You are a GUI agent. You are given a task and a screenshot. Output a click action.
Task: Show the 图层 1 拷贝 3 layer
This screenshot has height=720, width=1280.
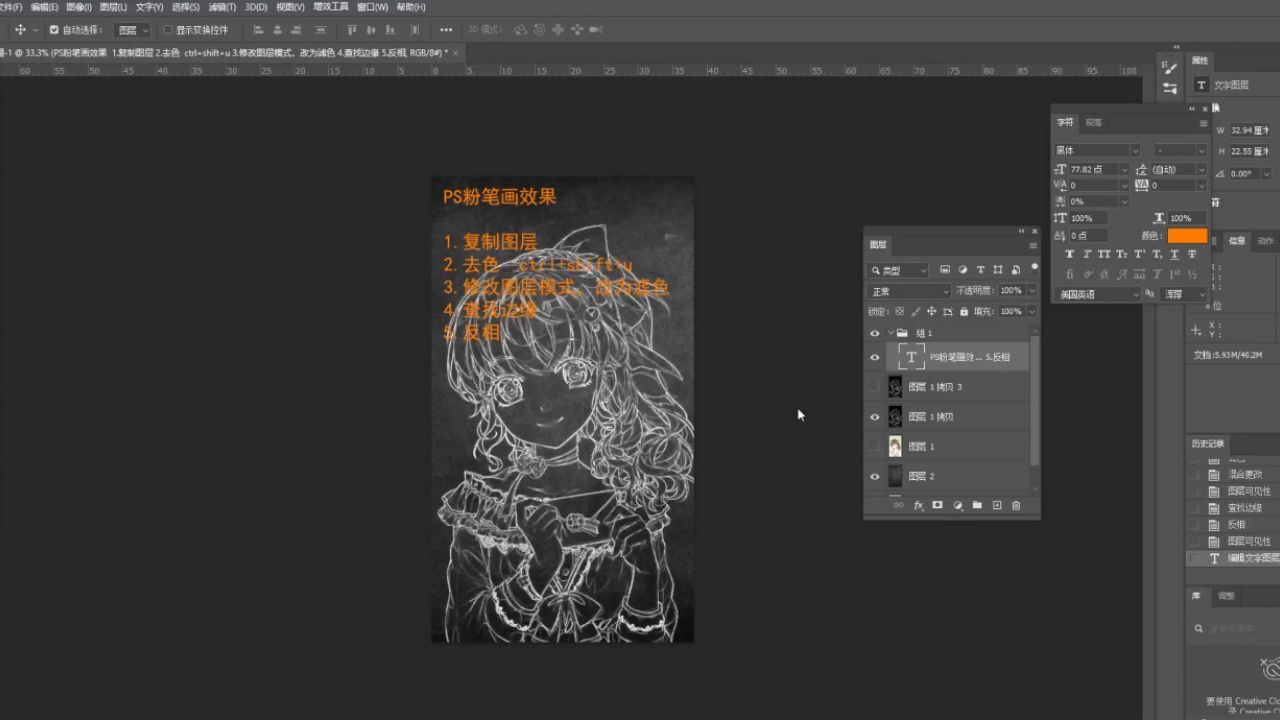click(x=875, y=386)
